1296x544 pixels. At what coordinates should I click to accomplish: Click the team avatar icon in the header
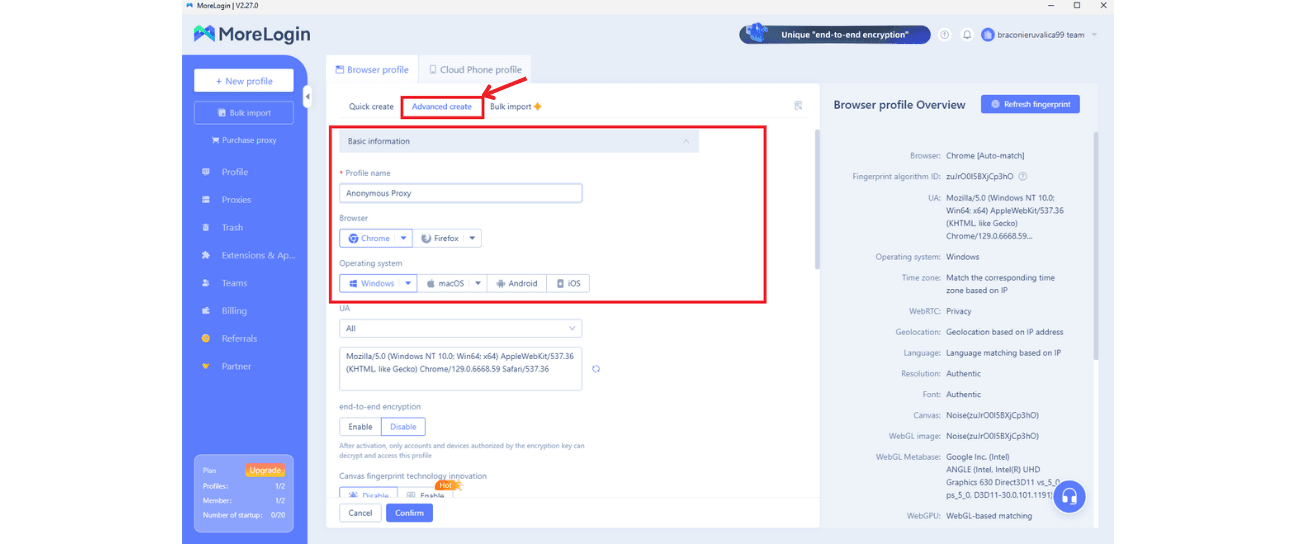(988, 35)
